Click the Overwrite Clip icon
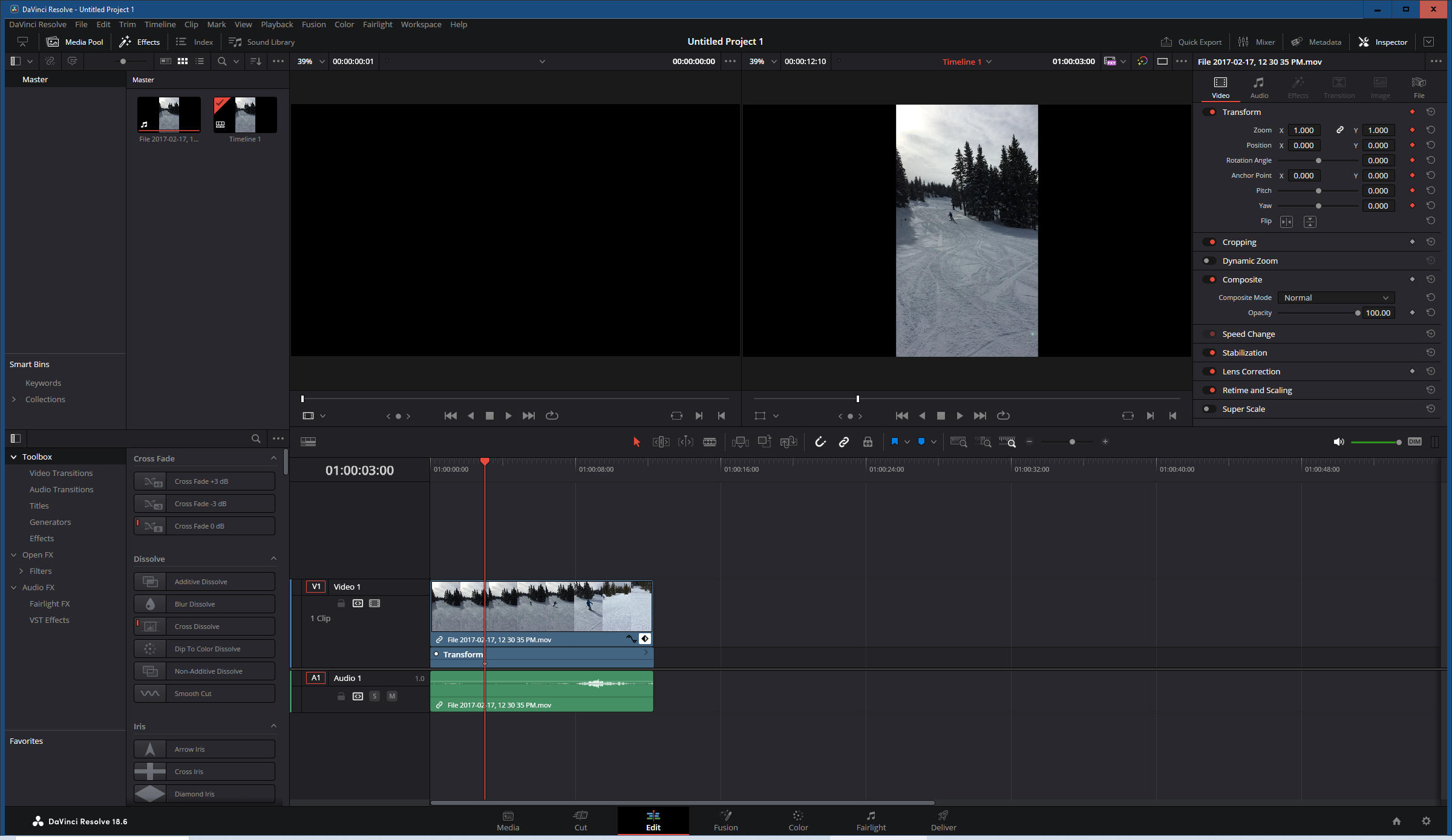Screen dimensions: 1452x840 tap(764, 442)
